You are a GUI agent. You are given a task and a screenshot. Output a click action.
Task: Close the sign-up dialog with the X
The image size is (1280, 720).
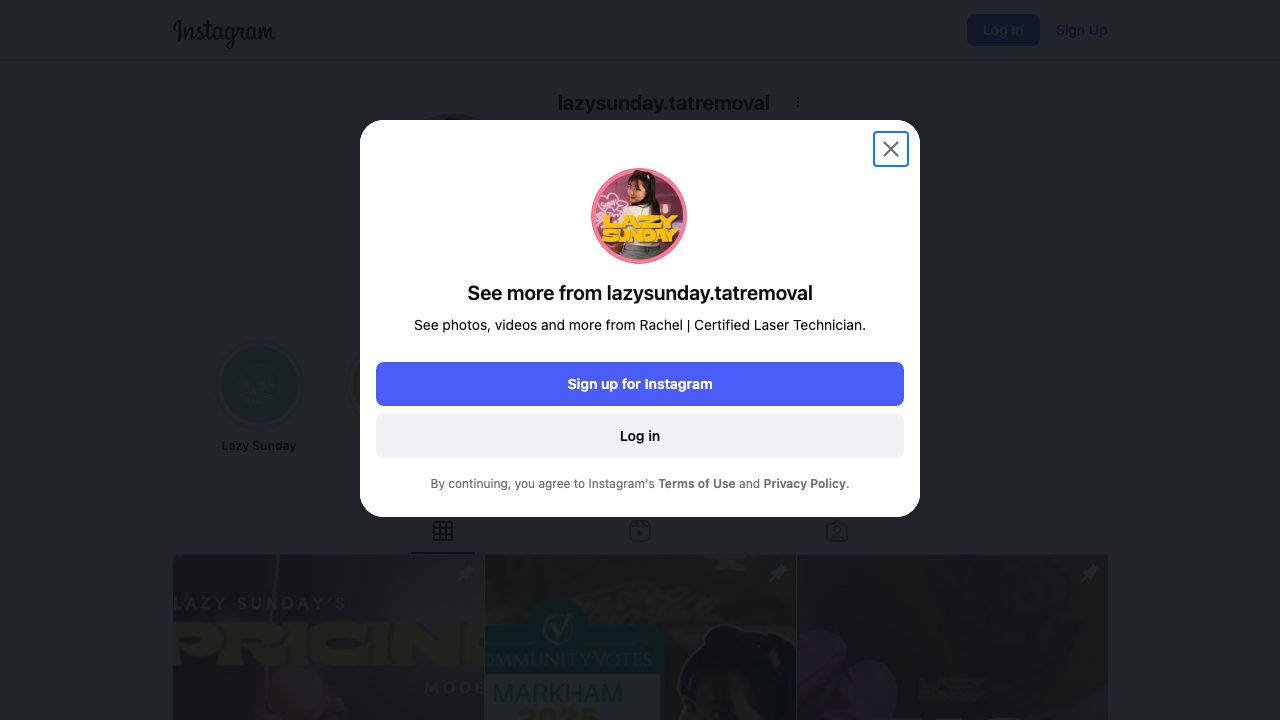[891, 149]
